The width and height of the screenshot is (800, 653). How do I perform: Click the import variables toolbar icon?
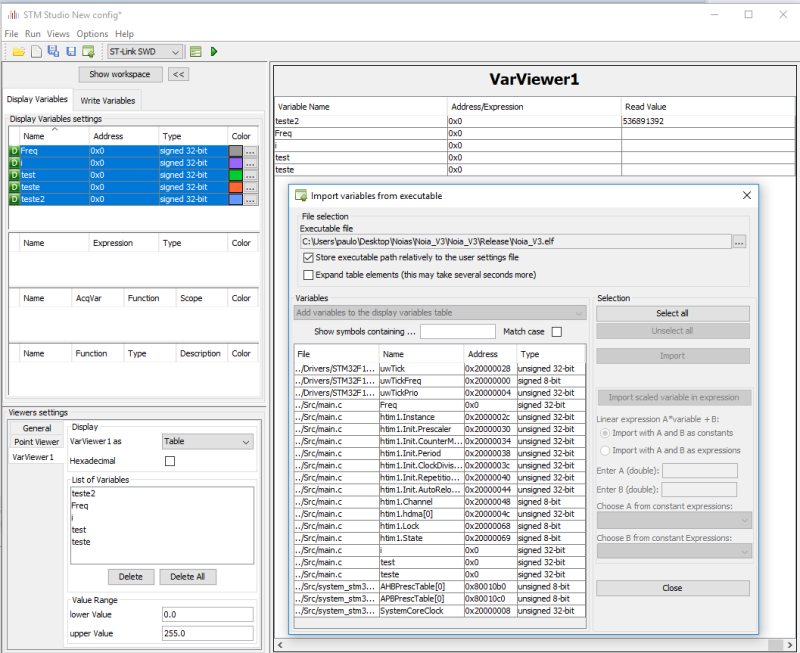[88, 52]
